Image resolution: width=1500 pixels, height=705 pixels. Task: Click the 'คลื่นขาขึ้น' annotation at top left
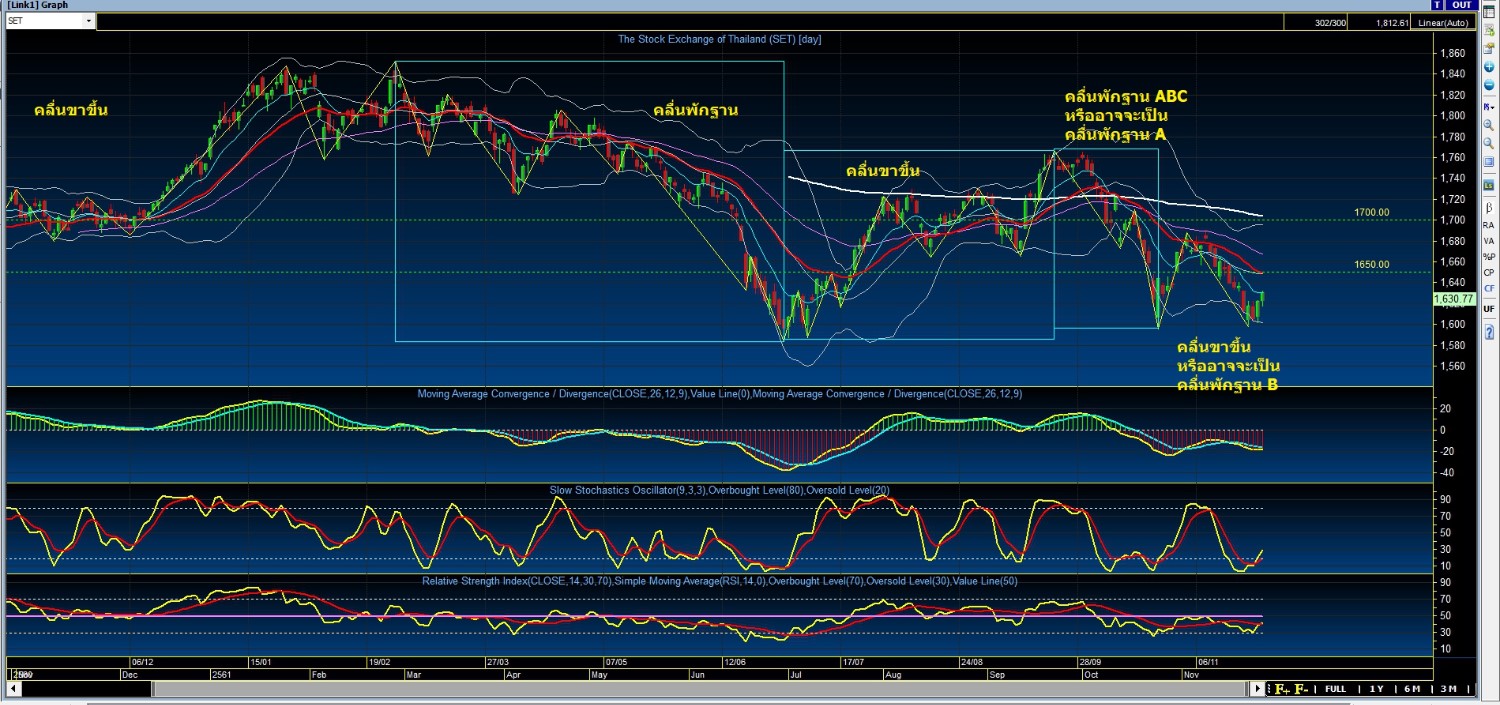tap(70, 110)
